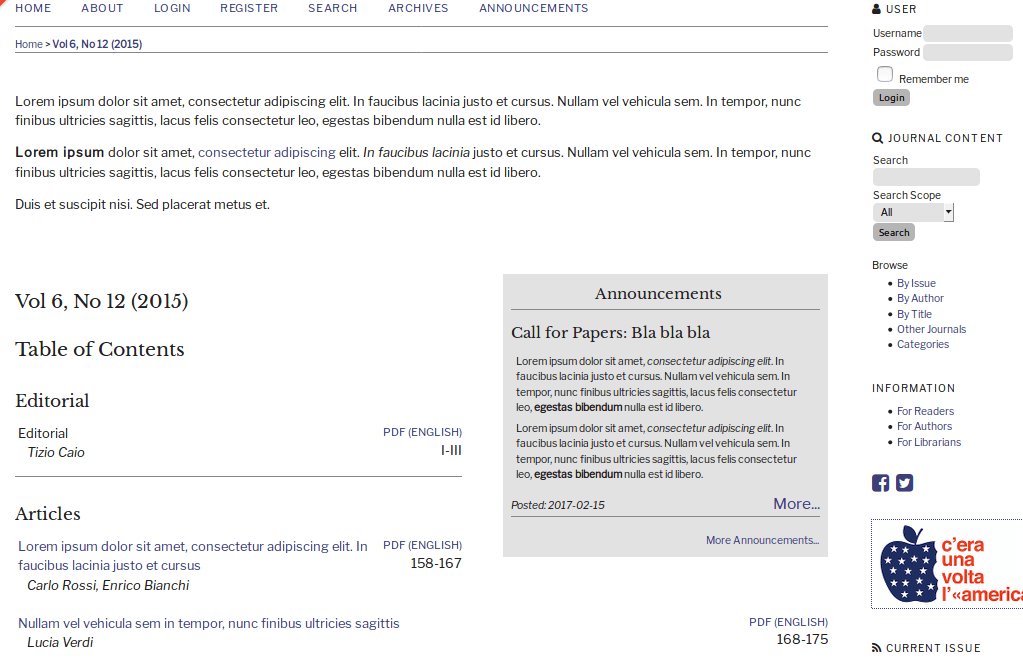Click the user icon above the login form

[x=875, y=8]
